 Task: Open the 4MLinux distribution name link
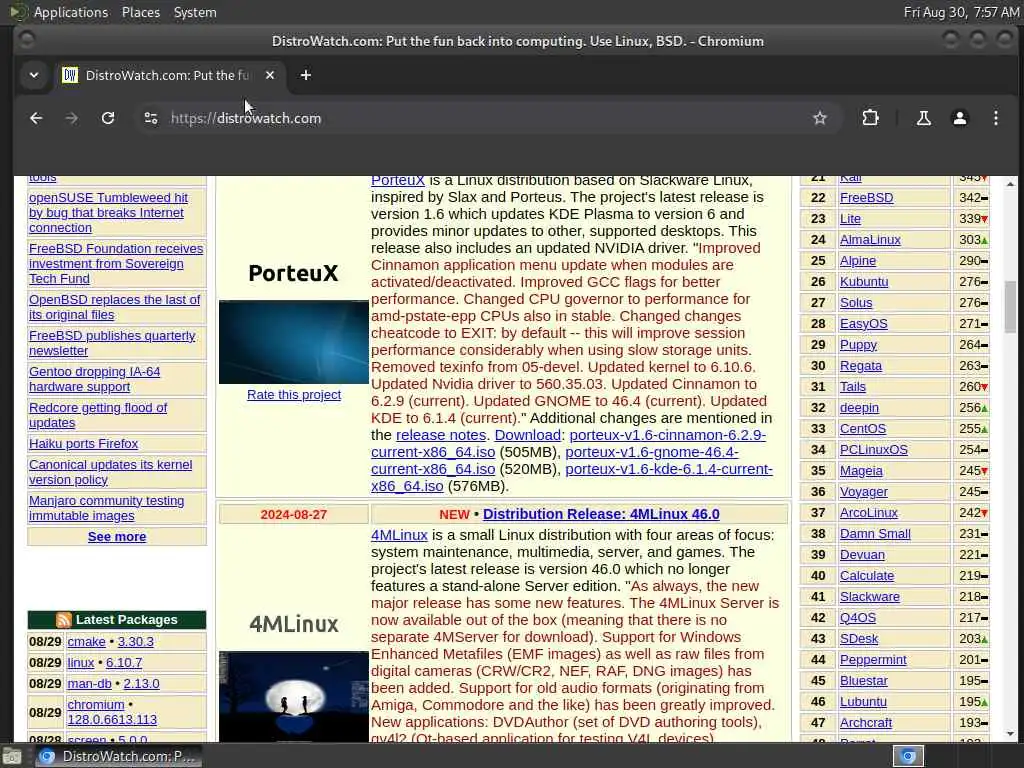(x=399, y=535)
